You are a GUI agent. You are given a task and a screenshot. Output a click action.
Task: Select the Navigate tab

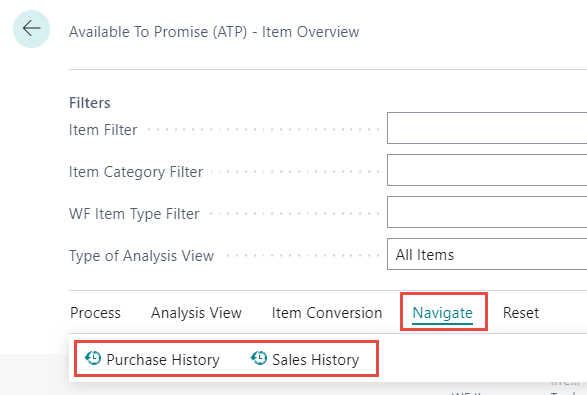[x=442, y=313]
